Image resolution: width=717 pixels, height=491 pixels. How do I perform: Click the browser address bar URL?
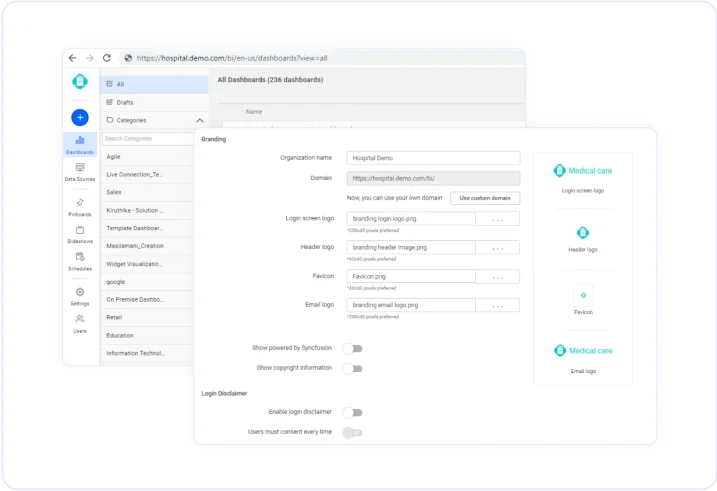pyautogui.click(x=232, y=58)
